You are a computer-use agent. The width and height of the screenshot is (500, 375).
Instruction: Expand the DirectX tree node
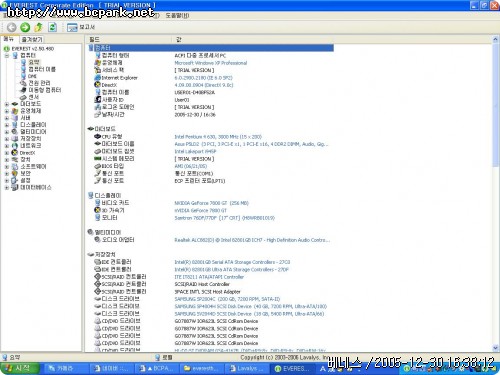pyautogui.click(x=7, y=153)
